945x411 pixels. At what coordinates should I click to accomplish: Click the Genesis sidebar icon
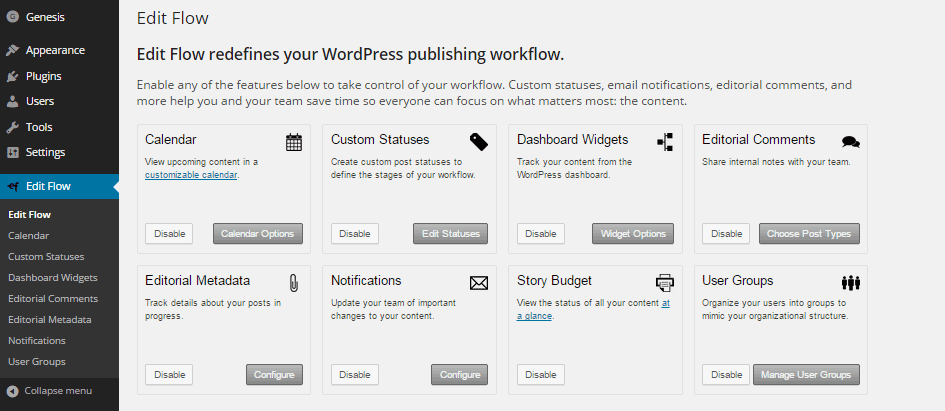point(12,17)
